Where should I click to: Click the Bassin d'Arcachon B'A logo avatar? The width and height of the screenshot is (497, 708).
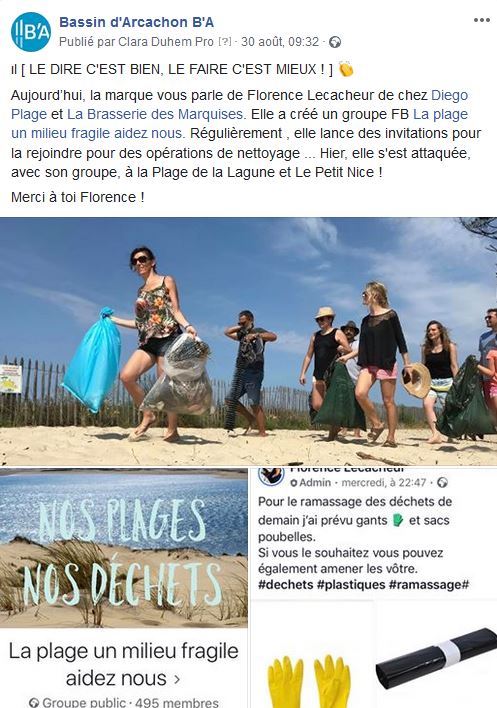click(x=31, y=32)
